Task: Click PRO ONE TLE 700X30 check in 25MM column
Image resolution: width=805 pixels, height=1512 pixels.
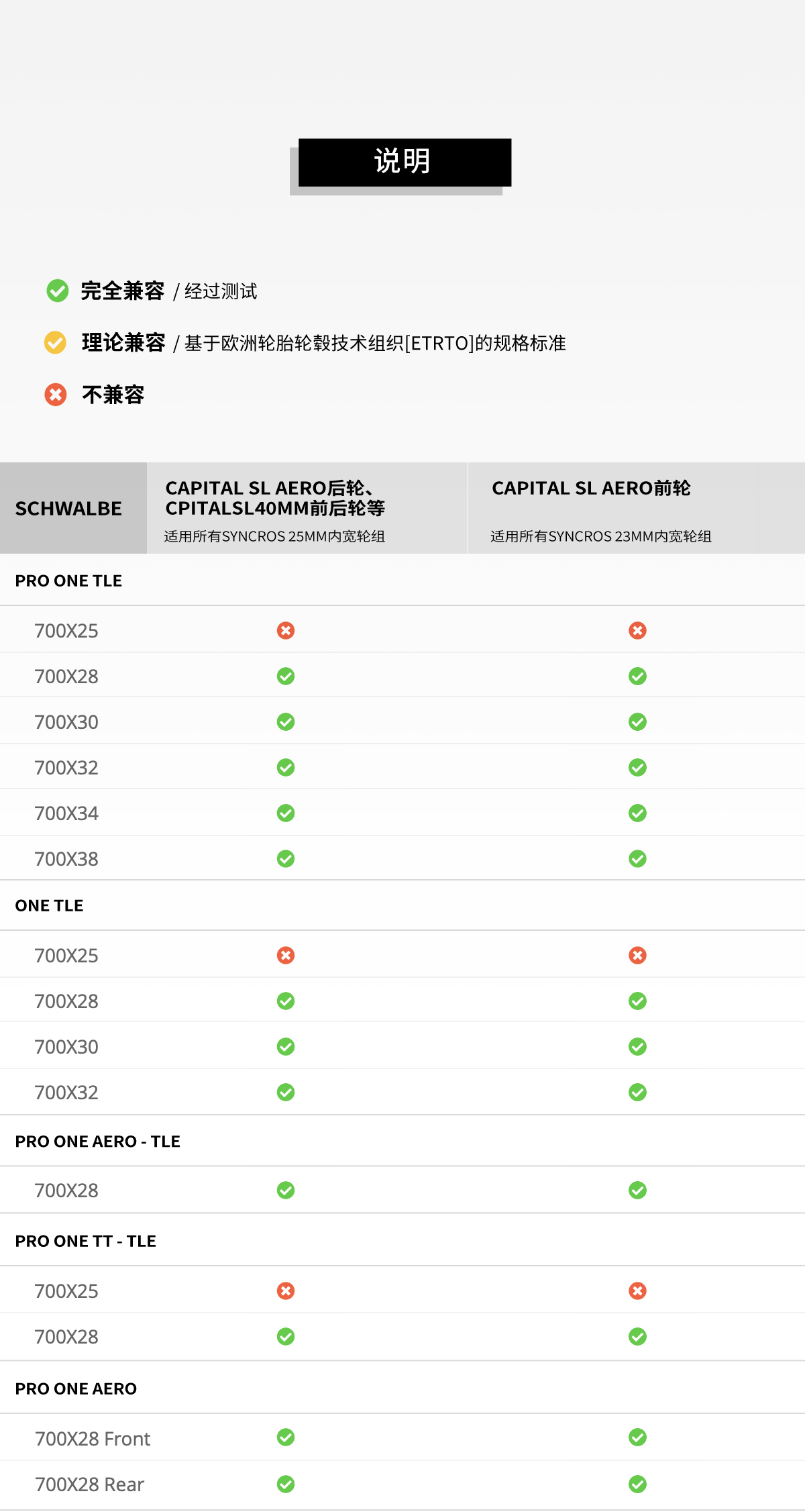Action: tap(286, 721)
